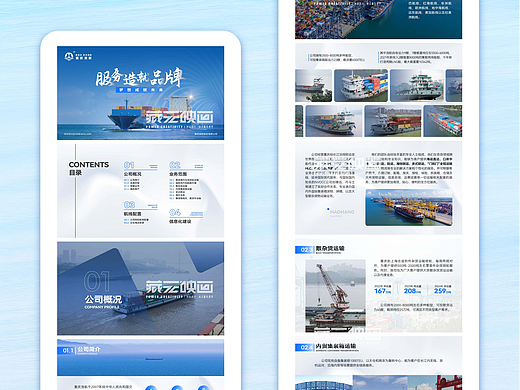Select the CONTENTS heading on the contents slide
Screen dimensions: 520x390
[89, 165]
